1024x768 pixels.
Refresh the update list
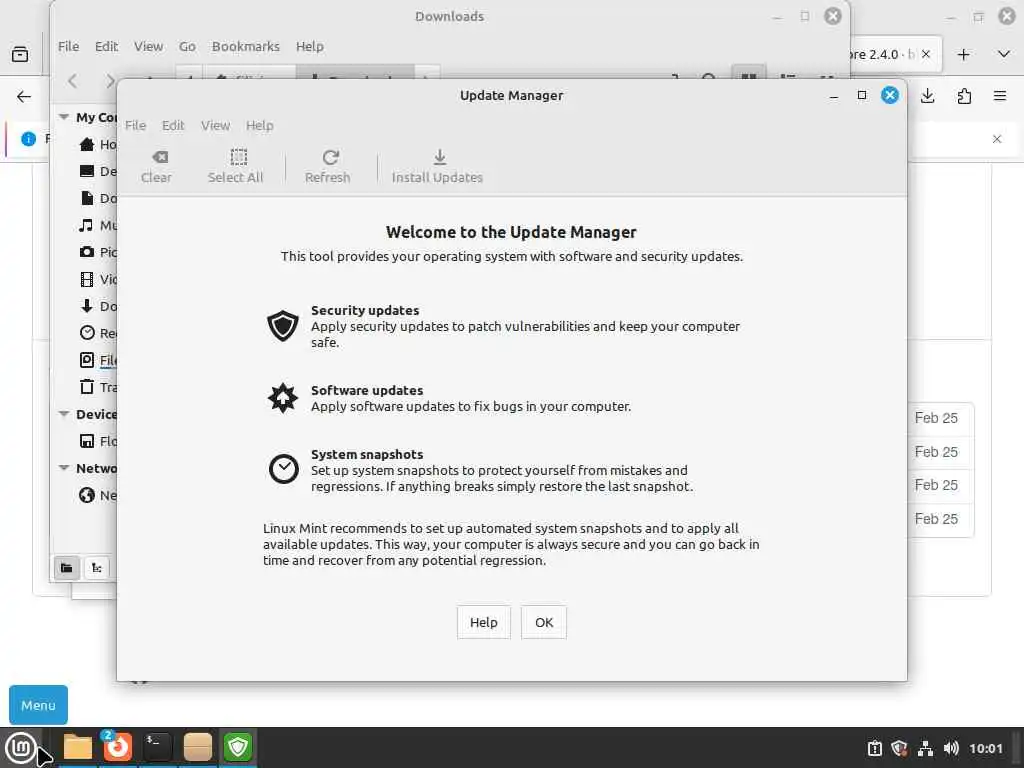point(327,167)
